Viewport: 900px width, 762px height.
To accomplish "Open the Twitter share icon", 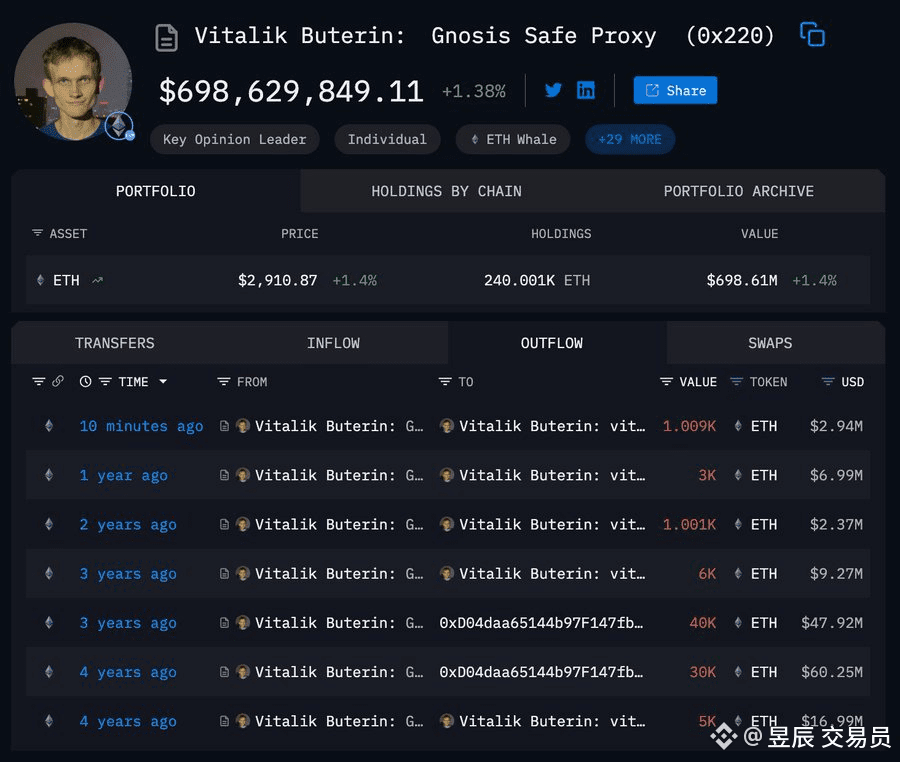I will click(553, 90).
